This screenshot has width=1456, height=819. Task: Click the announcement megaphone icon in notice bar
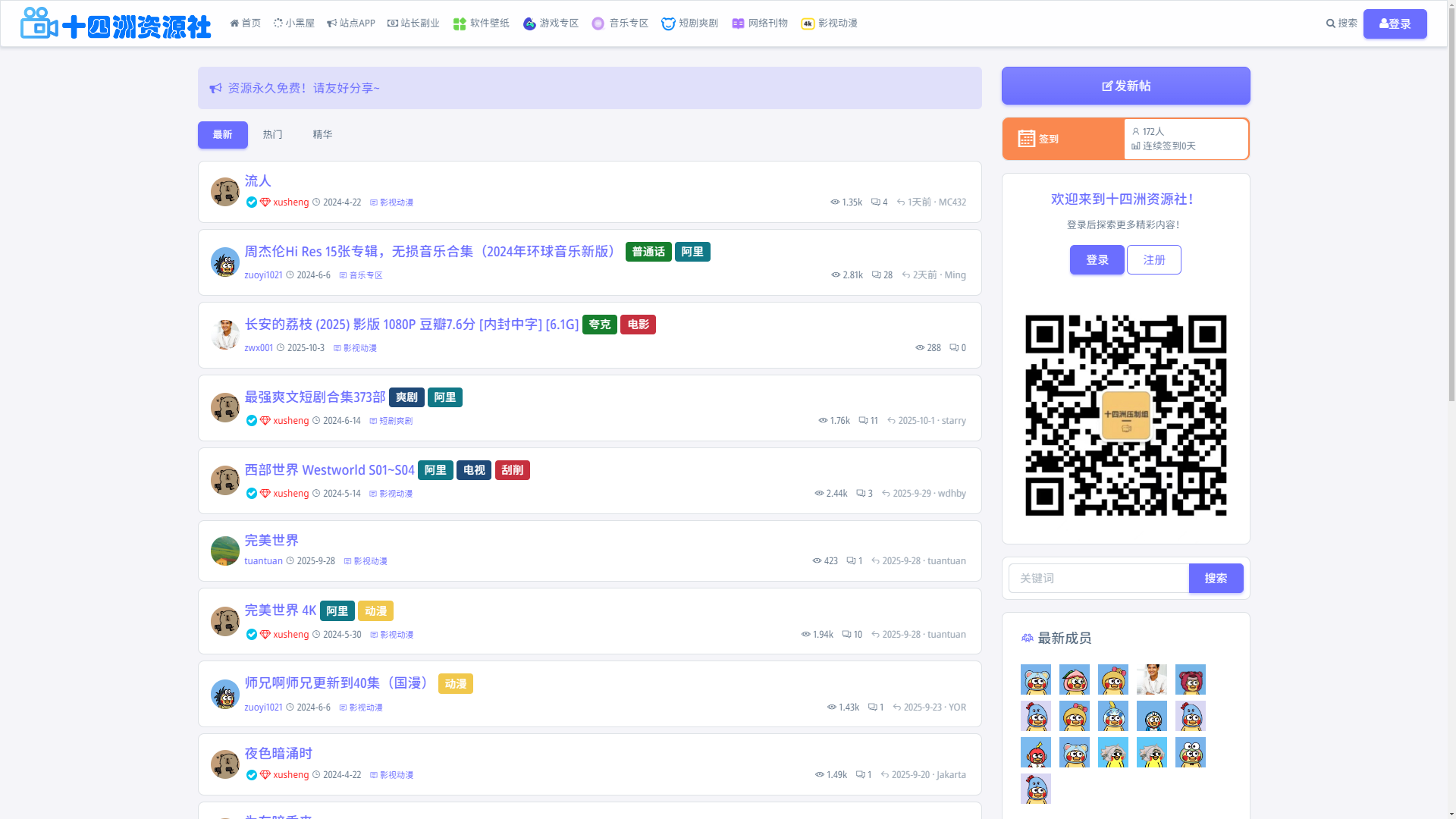215,88
